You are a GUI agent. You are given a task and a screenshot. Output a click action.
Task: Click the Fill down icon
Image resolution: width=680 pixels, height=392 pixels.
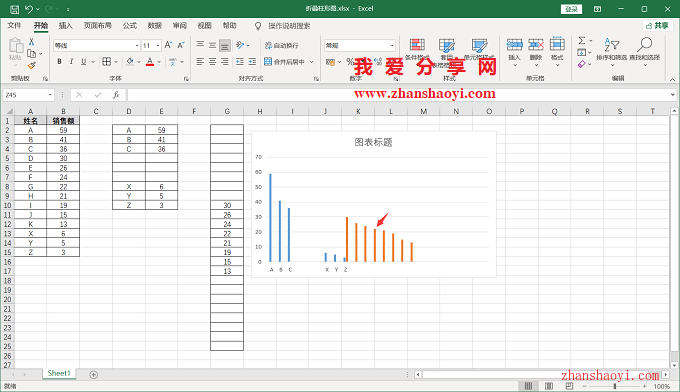point(582,52)
